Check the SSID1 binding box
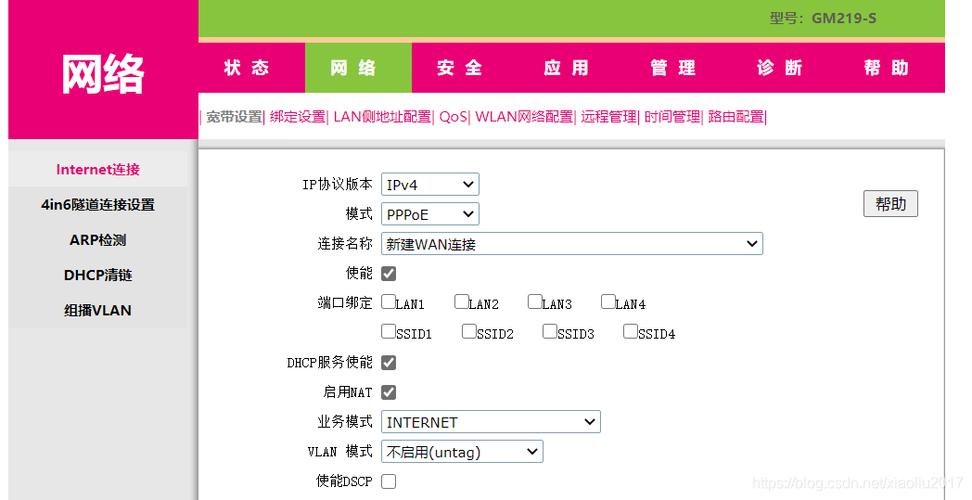The image size is (972, 500). (389, 331)
